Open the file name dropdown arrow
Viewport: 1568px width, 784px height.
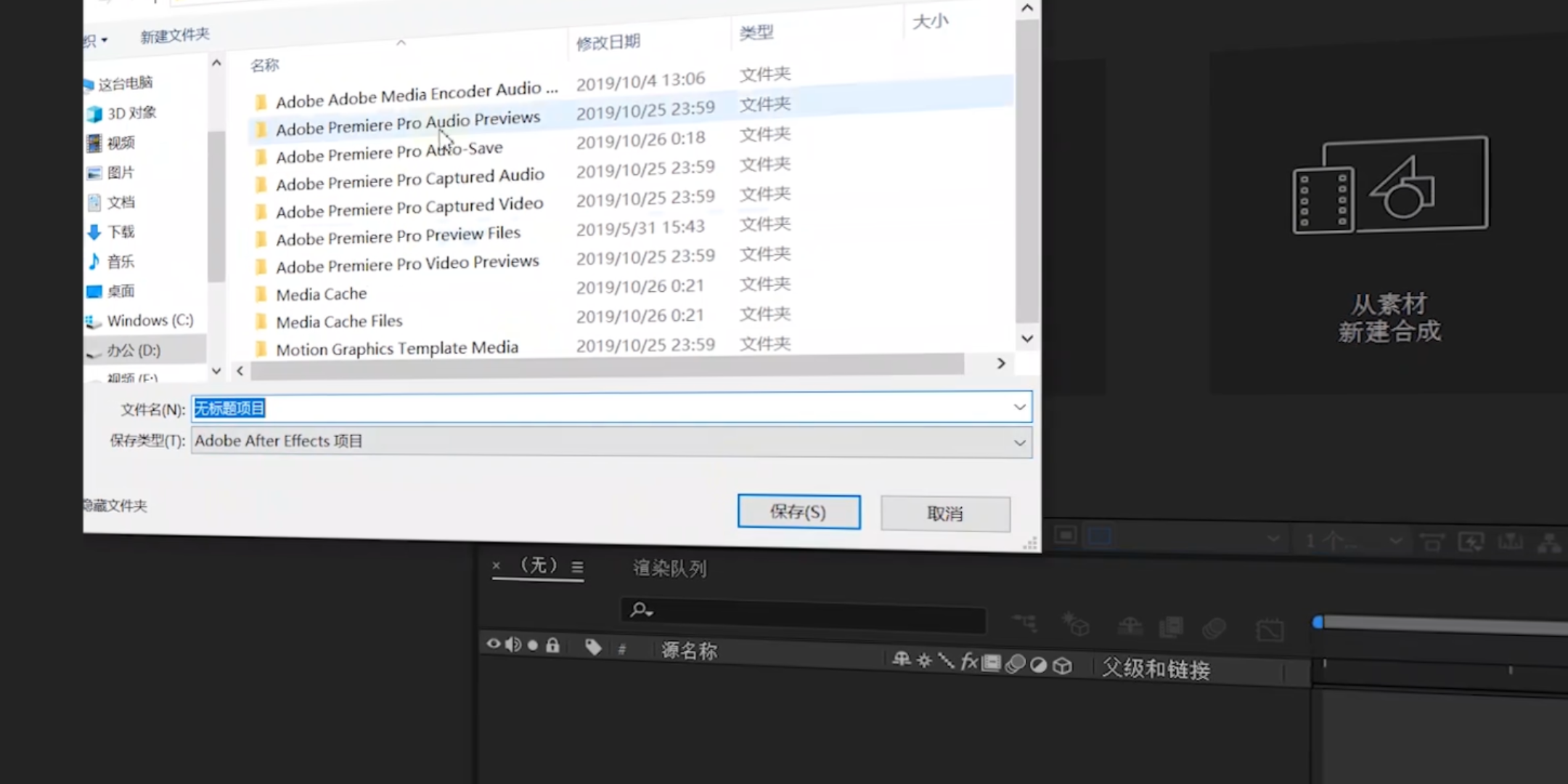pyautogui.click(x=1019, y=407)
